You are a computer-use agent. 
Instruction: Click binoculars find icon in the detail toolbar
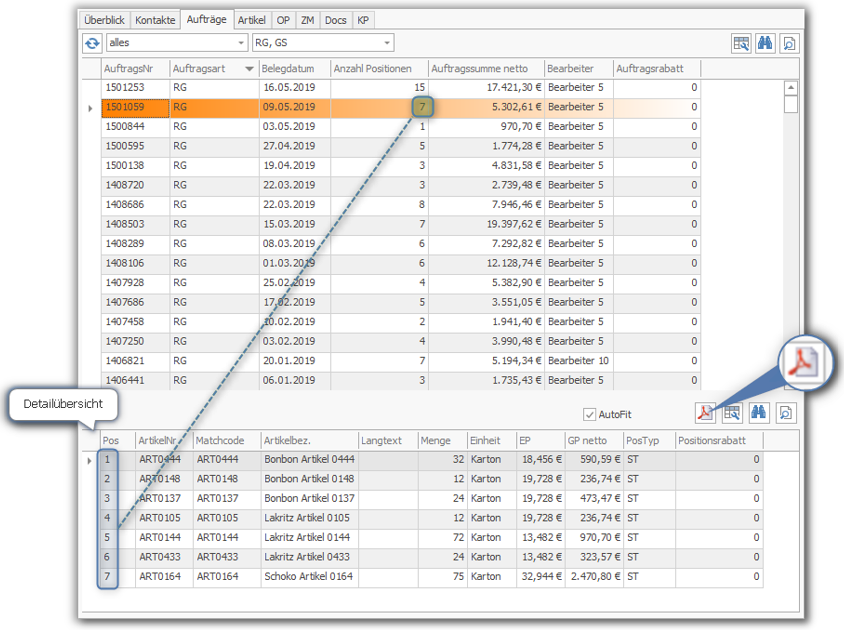pos(759,413)
